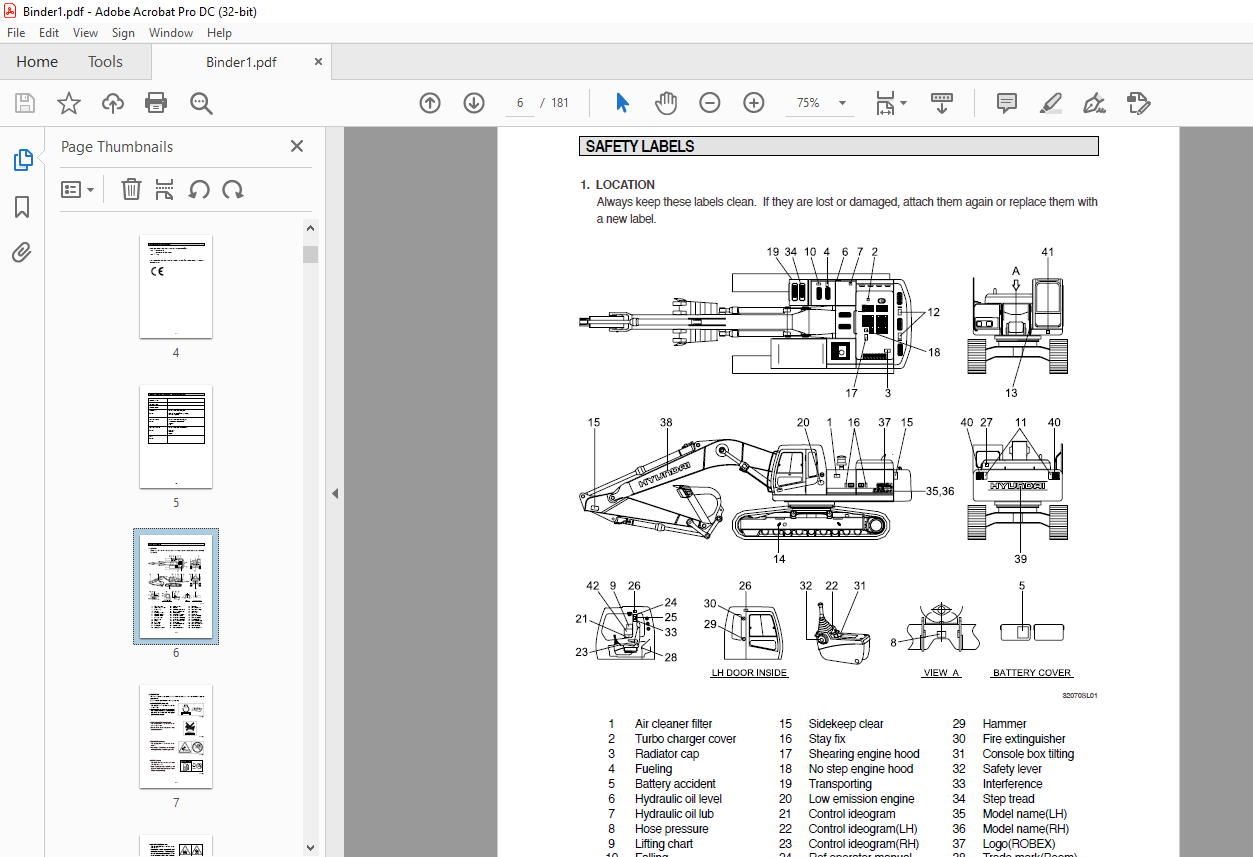Click the 'Low emission engine' legend entry
The width and height of the screenshot is (1253, 857).
click(x=861, y=799)
